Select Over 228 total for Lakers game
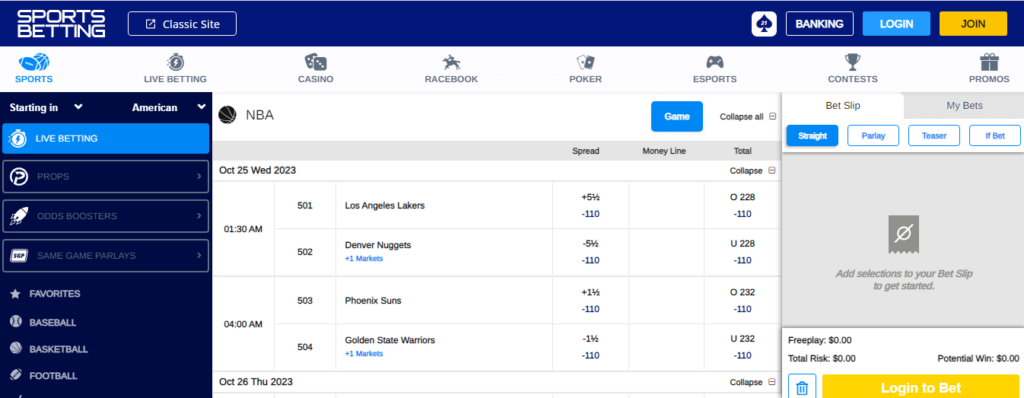1024x398 pixels. tap(743, 205)
